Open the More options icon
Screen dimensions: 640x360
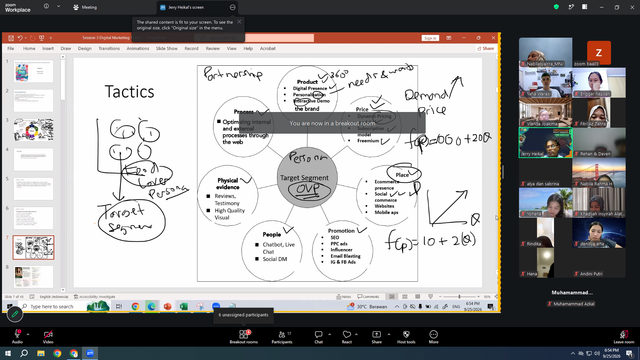(x=433, y=334)
